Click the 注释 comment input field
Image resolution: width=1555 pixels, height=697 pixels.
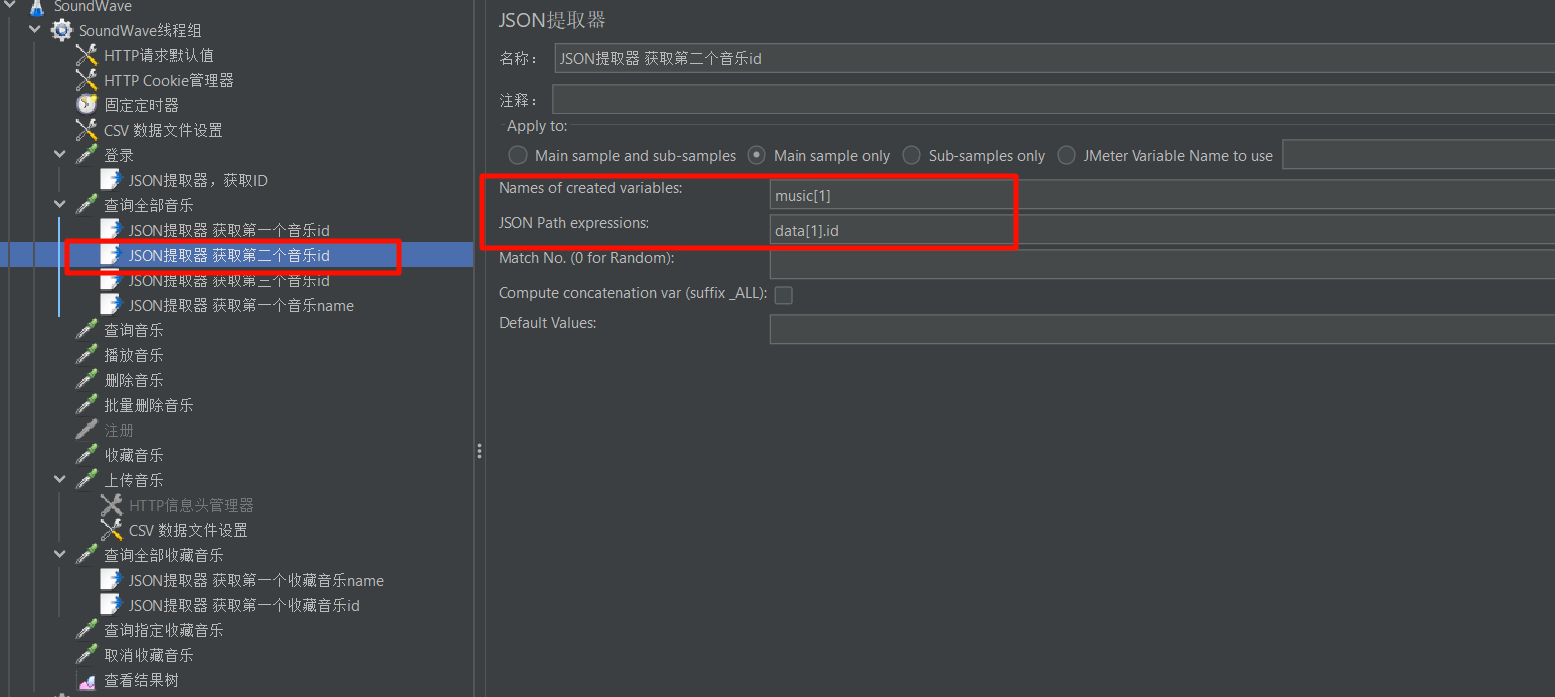[x=1053, y=99]
